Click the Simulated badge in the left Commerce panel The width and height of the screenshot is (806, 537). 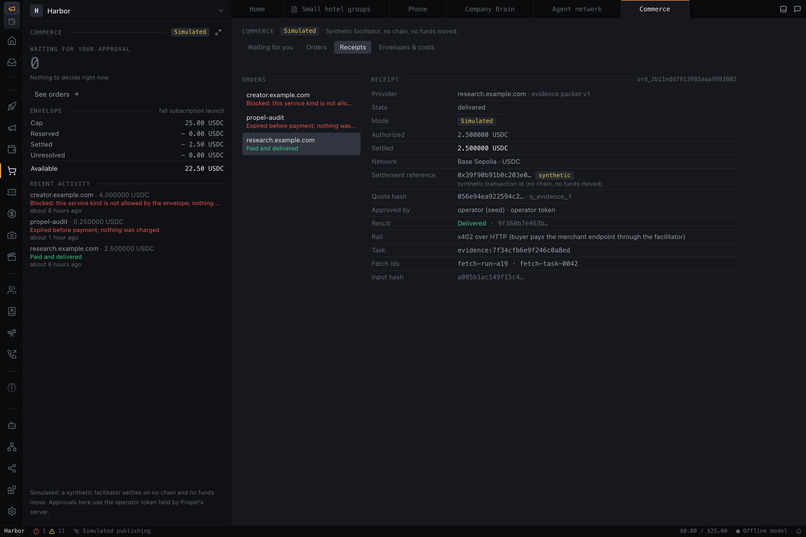190,32
